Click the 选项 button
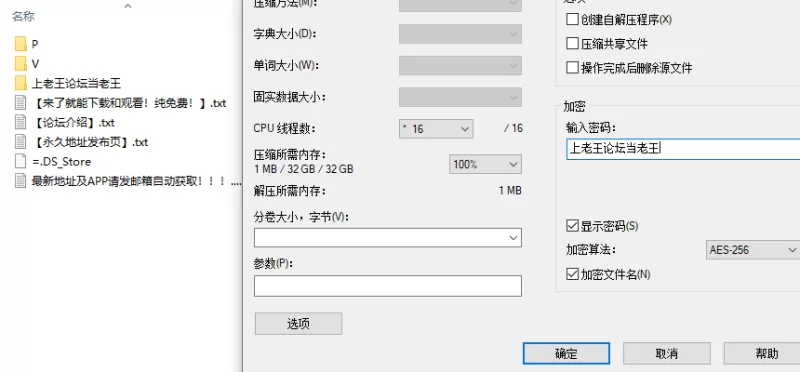The height and width of the screenshot is (372, 800). pyautogui.click(x=298, y=324)
